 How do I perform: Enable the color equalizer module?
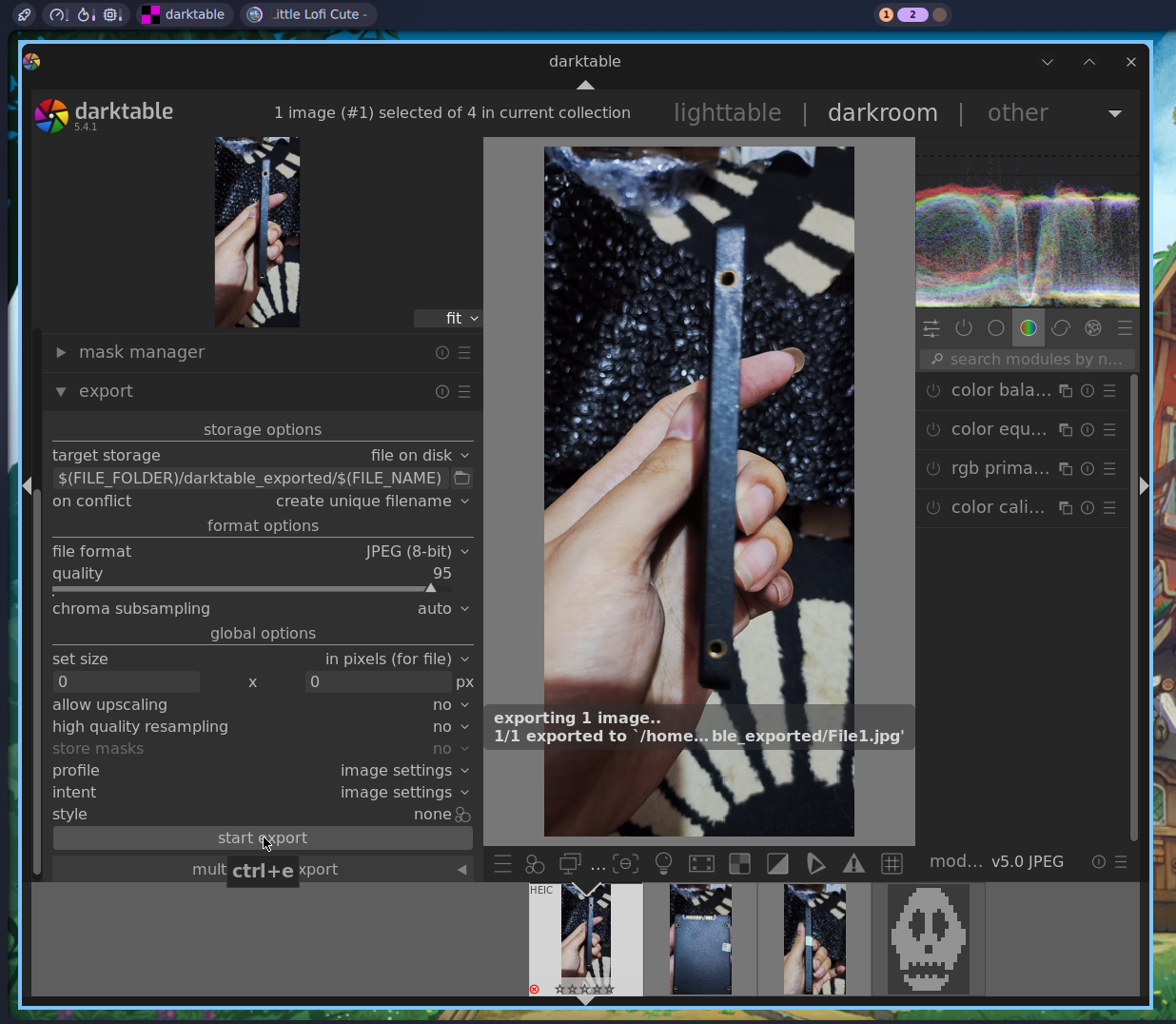(933, 430)
